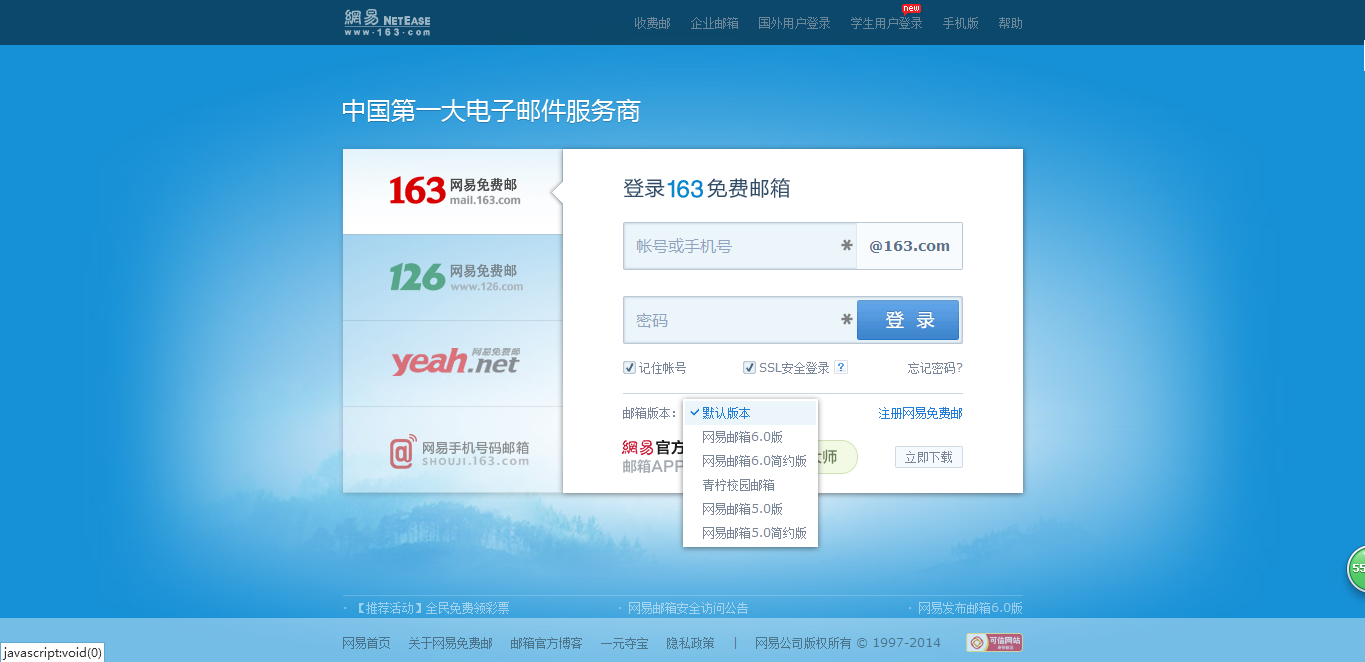Click the 可信网站 trust badge icon
1365x662 pixels.
[x=994, y=642]
